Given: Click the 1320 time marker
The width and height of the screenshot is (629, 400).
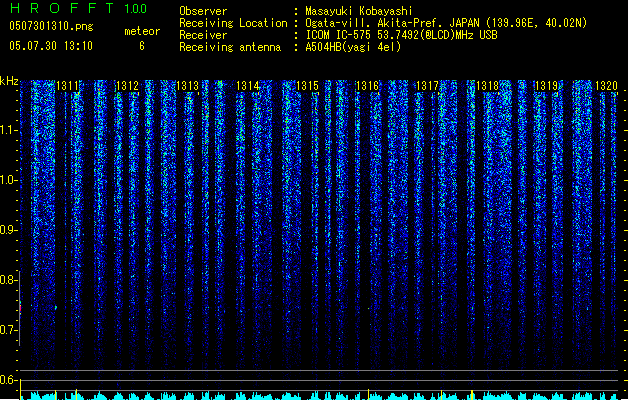Looking at the screenshot, I should (x=607, y=86).
